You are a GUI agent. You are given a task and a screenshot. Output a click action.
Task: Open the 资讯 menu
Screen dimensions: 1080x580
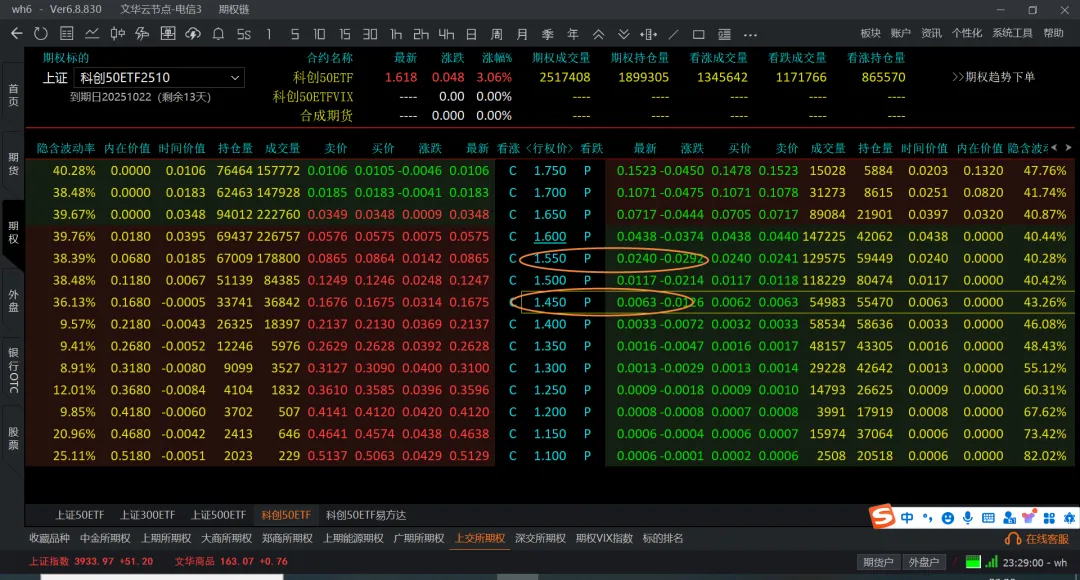click(931, 33)
